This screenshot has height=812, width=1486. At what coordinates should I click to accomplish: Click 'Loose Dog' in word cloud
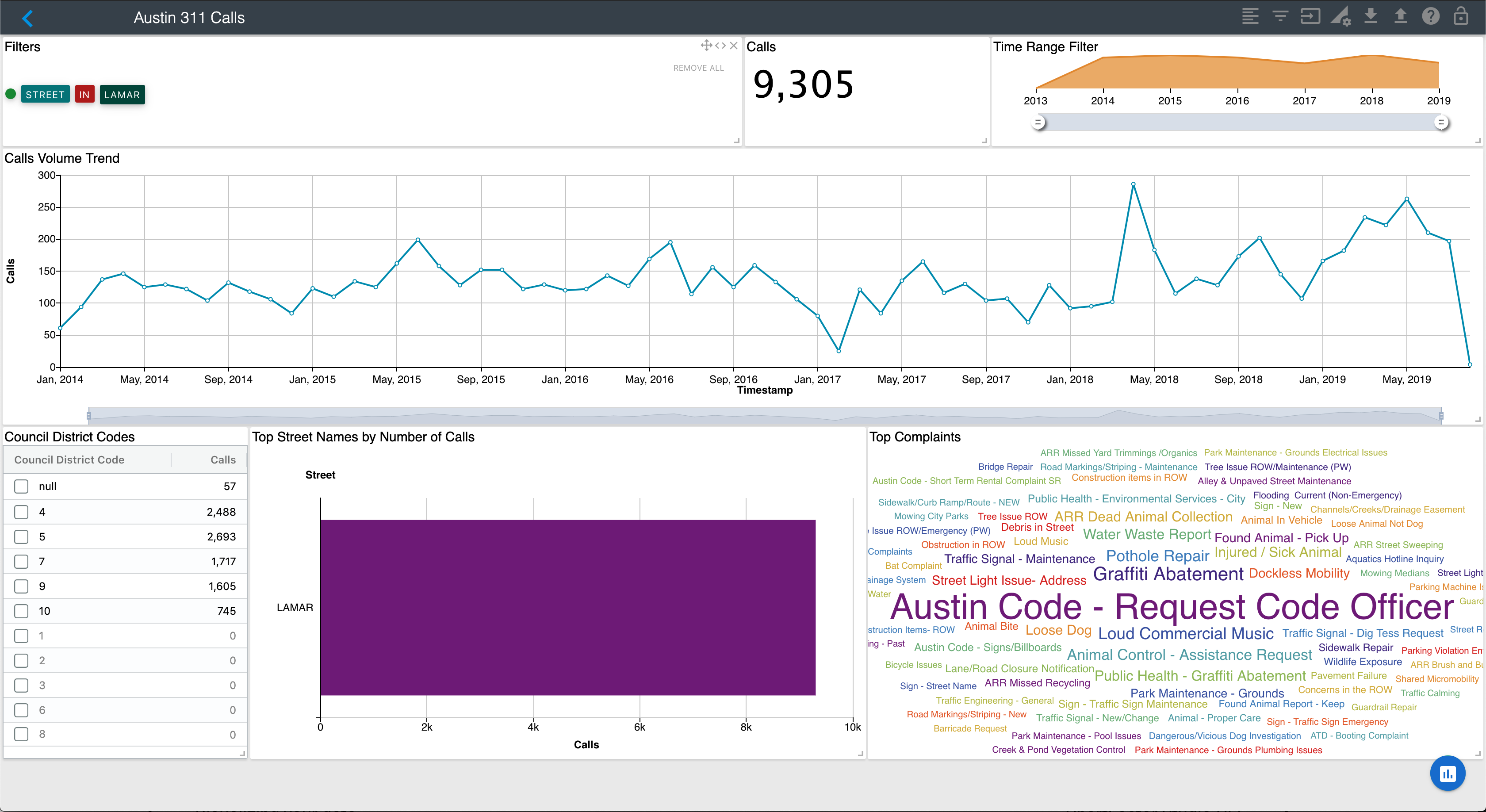coord(1058,630)
